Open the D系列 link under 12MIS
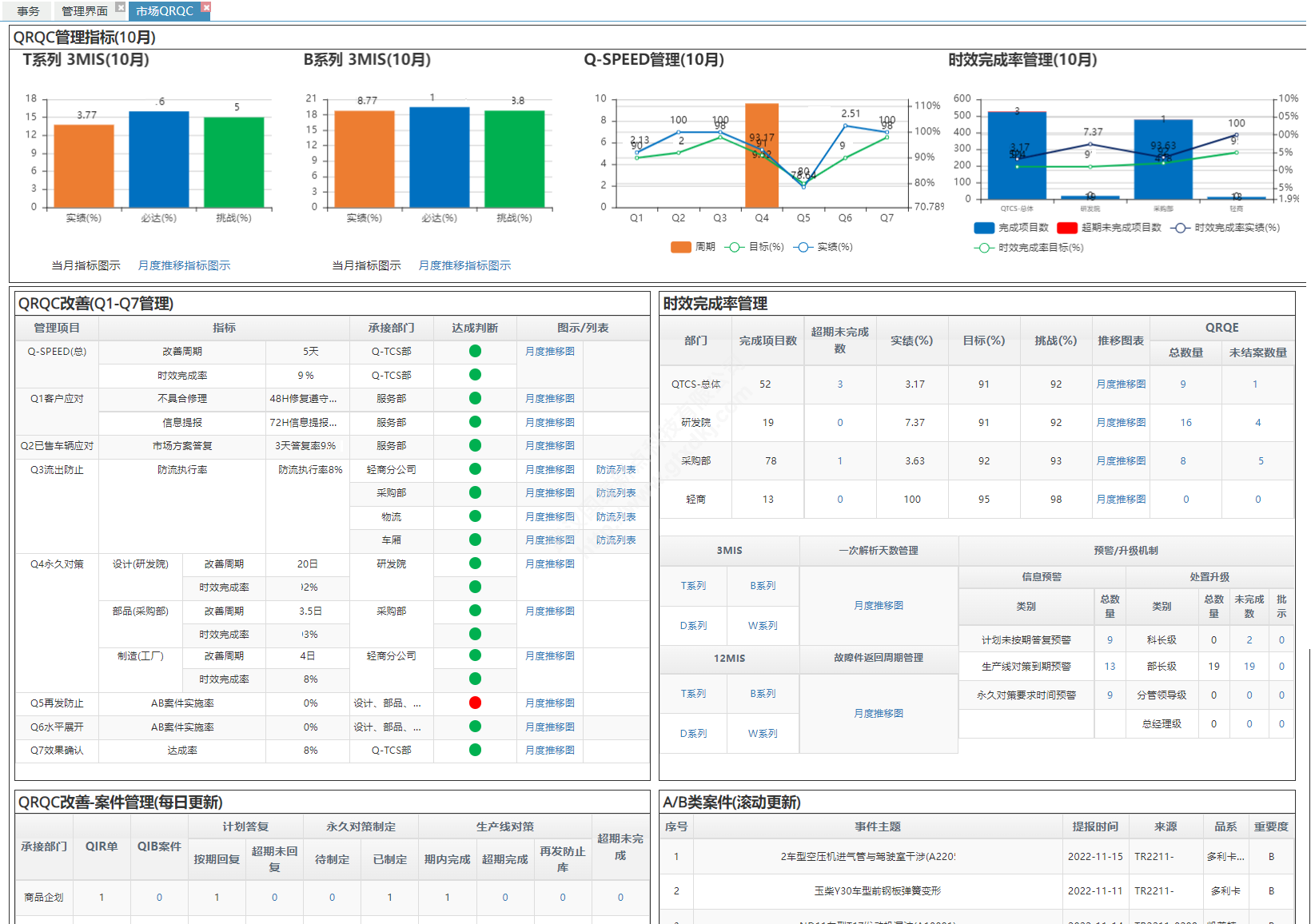This screenshot has width=1311, height=924. [693, 733]
